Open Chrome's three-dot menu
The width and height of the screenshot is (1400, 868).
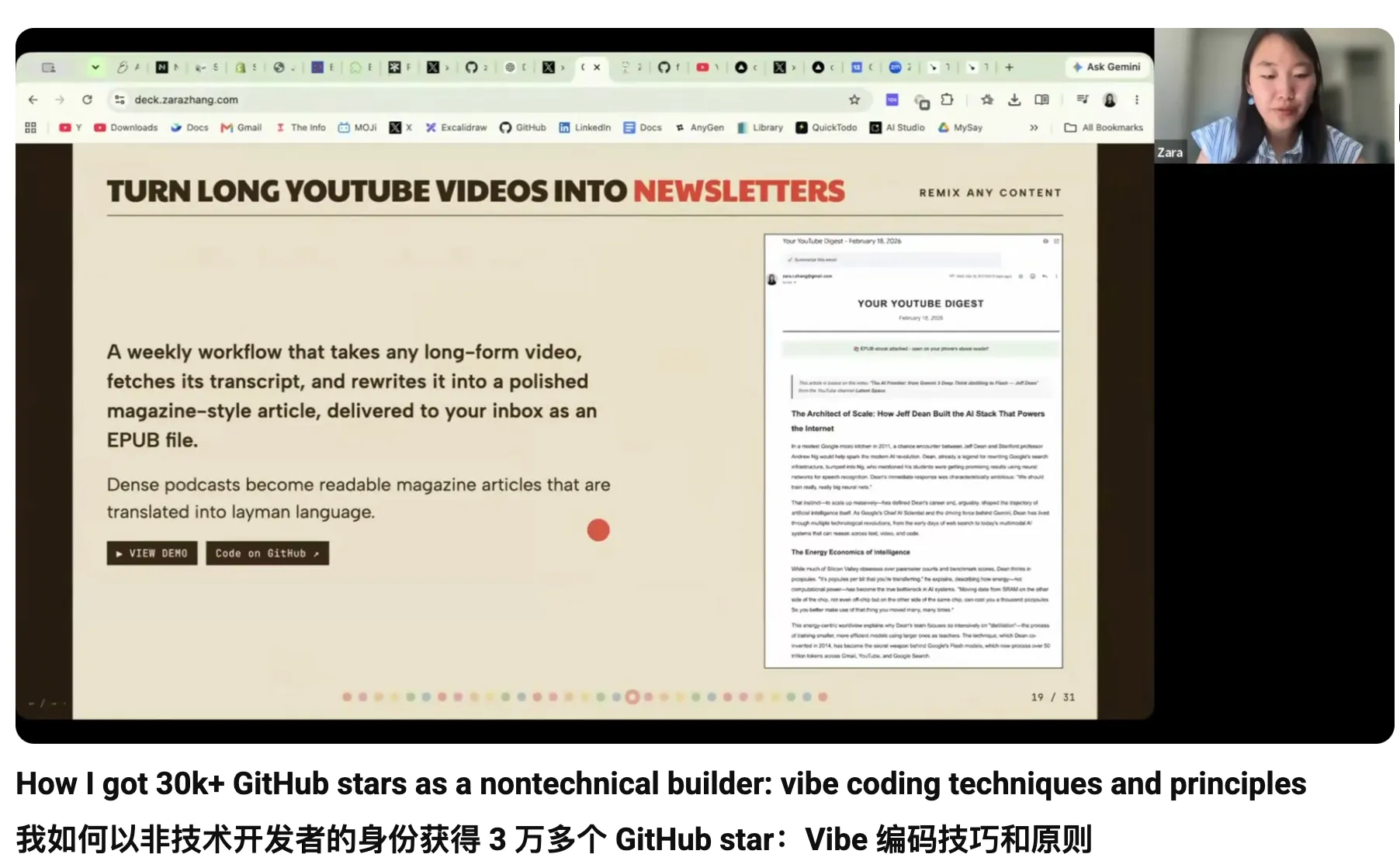coord(1137,99)
